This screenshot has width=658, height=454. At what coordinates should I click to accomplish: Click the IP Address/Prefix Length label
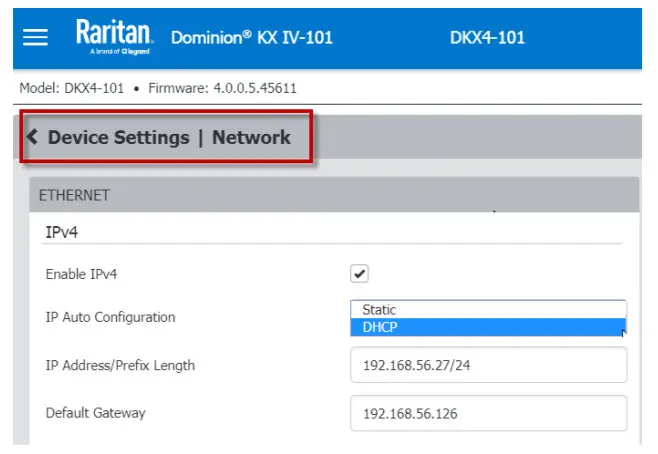[x=120, y=365]
